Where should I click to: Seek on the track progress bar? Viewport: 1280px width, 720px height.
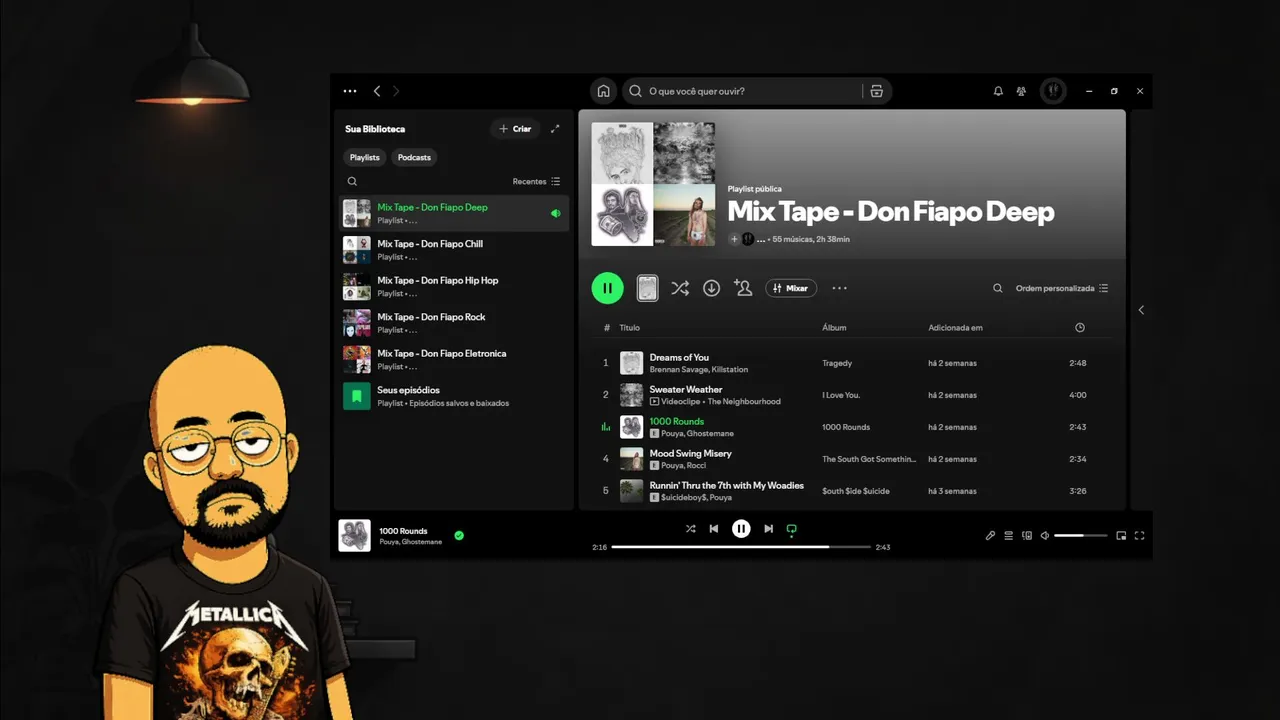(x=741, y=547)
